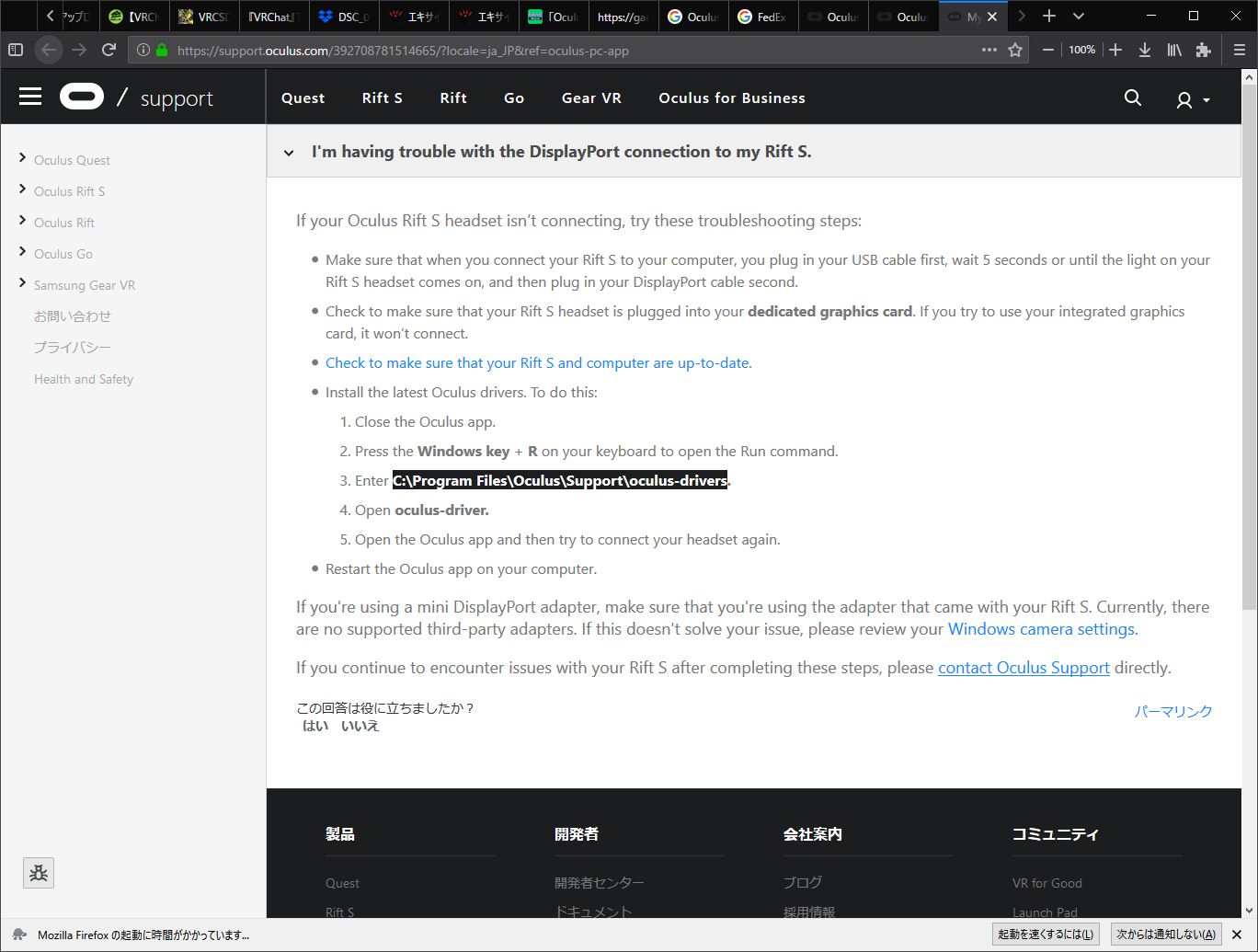Open the extensions puzzle-piece icon
The image size is (1258, 952).
[1204, 50]
